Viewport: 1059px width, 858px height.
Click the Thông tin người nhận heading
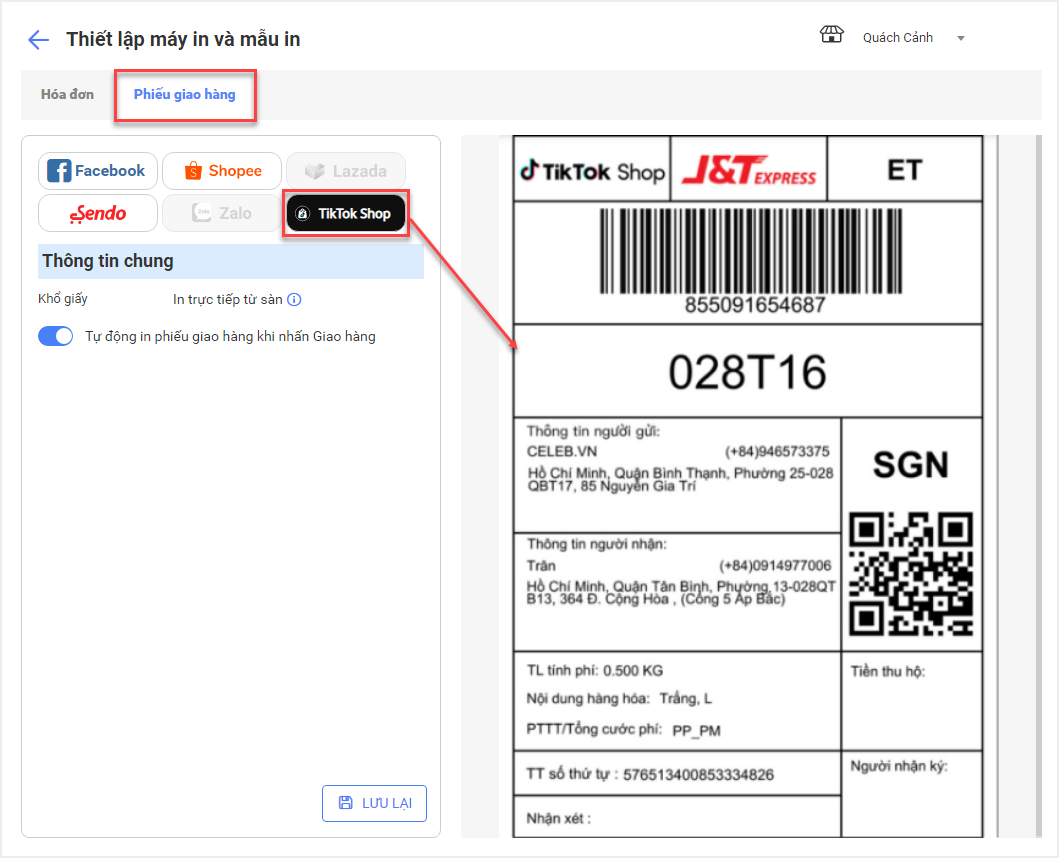[x=596, y=544]
